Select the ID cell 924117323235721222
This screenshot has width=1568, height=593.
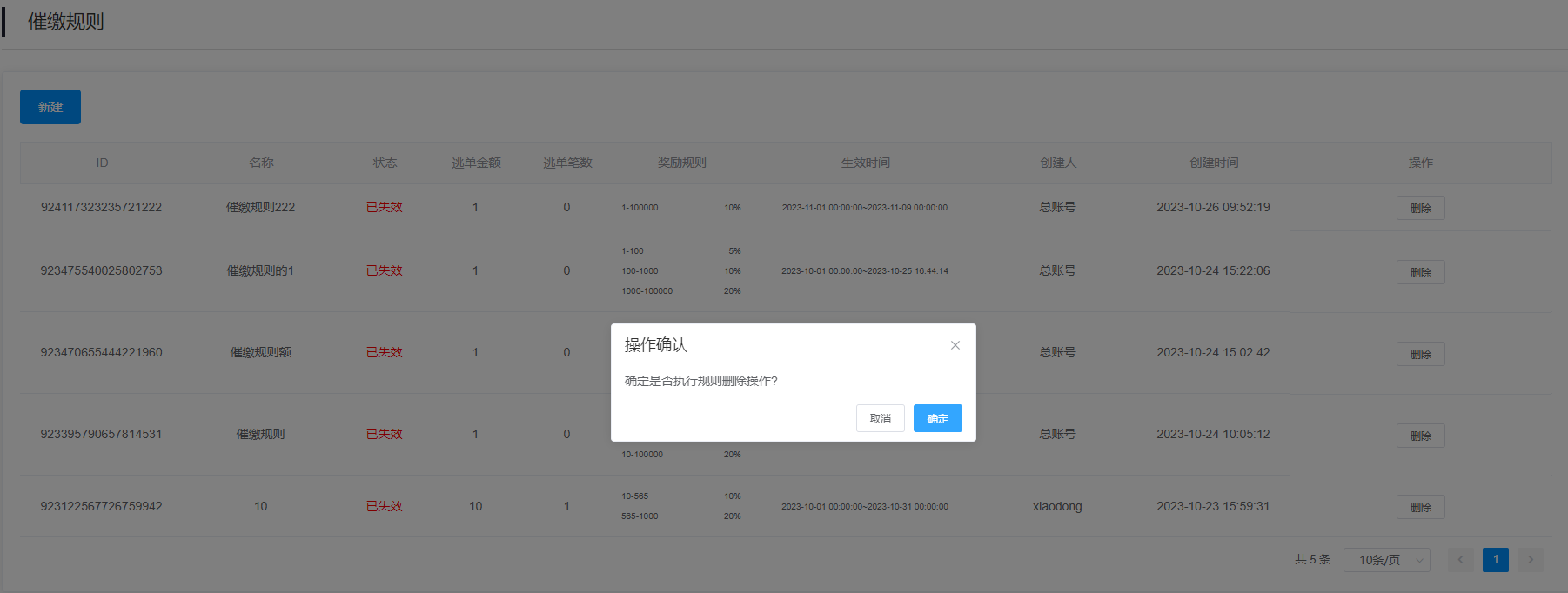[x=101, y=207]
